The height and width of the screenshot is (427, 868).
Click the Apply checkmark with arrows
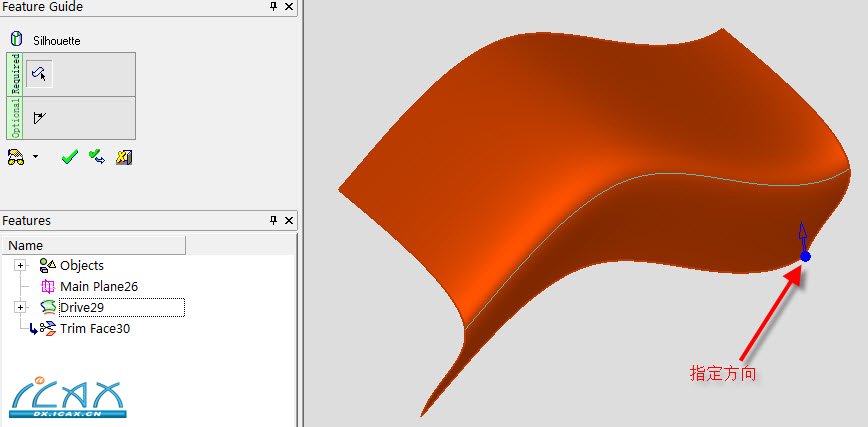click(97, 157)
